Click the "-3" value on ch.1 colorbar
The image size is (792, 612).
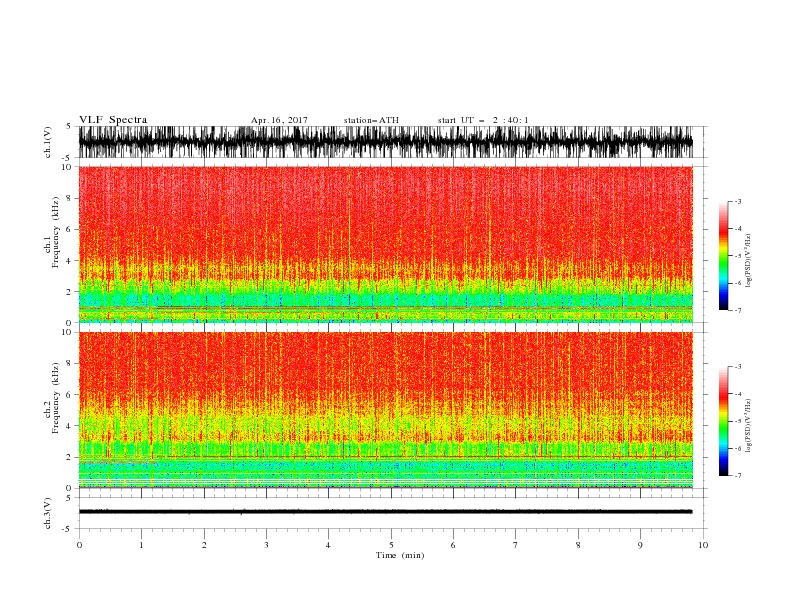tap(738, 201)
